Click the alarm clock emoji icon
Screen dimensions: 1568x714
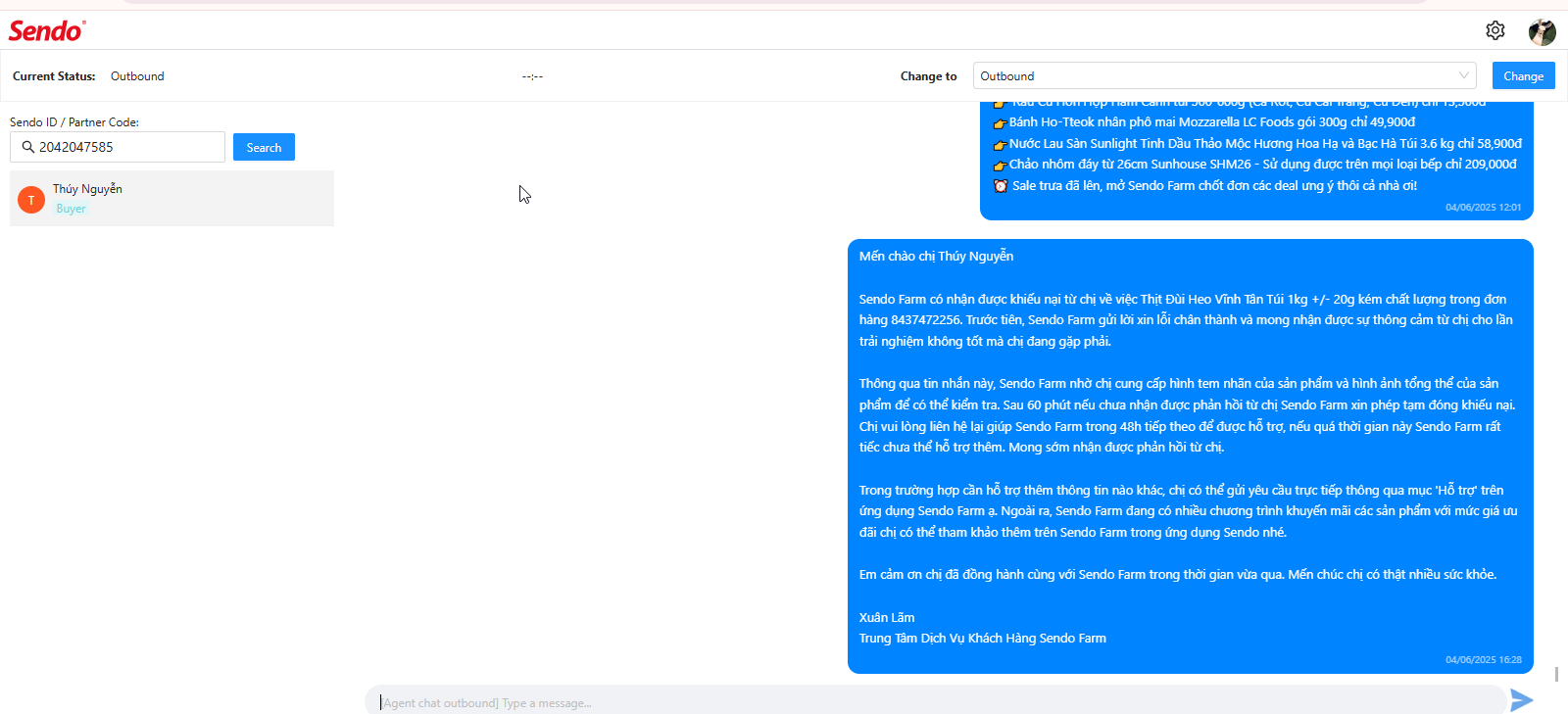coord(1001,186)
